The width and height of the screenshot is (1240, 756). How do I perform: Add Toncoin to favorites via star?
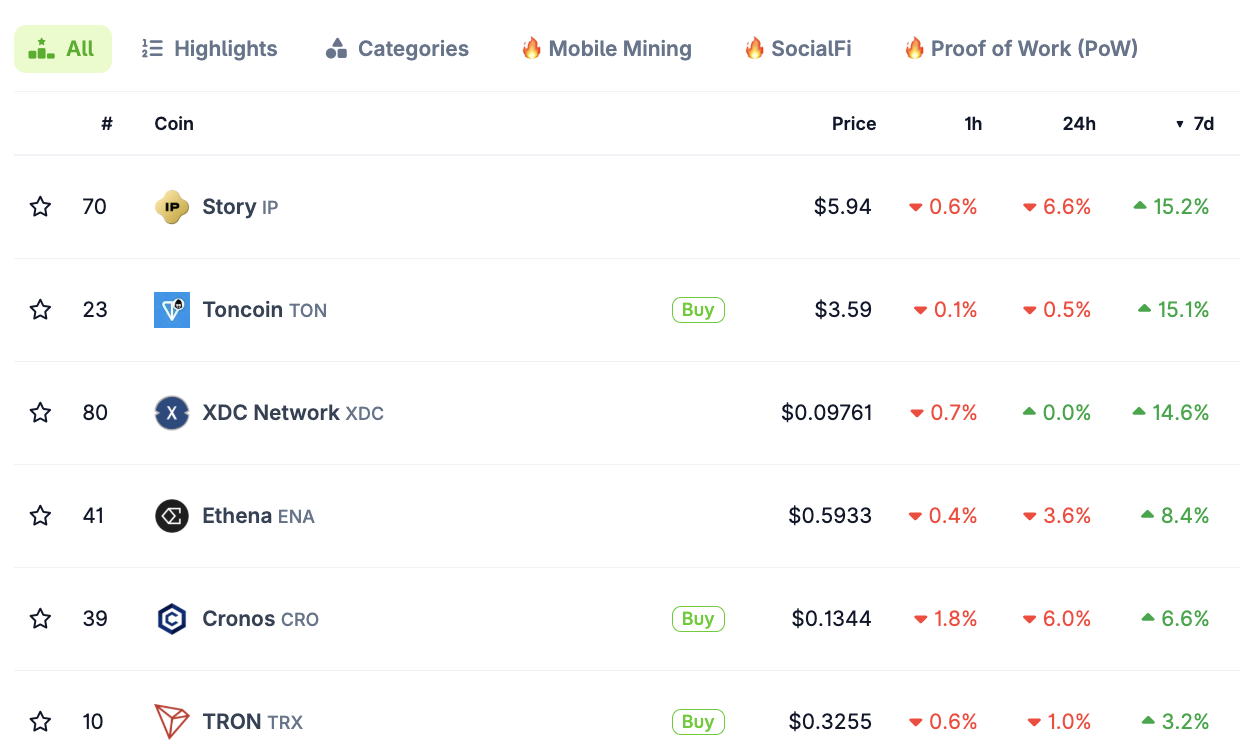pyautogui.click(x=40, y=309)
